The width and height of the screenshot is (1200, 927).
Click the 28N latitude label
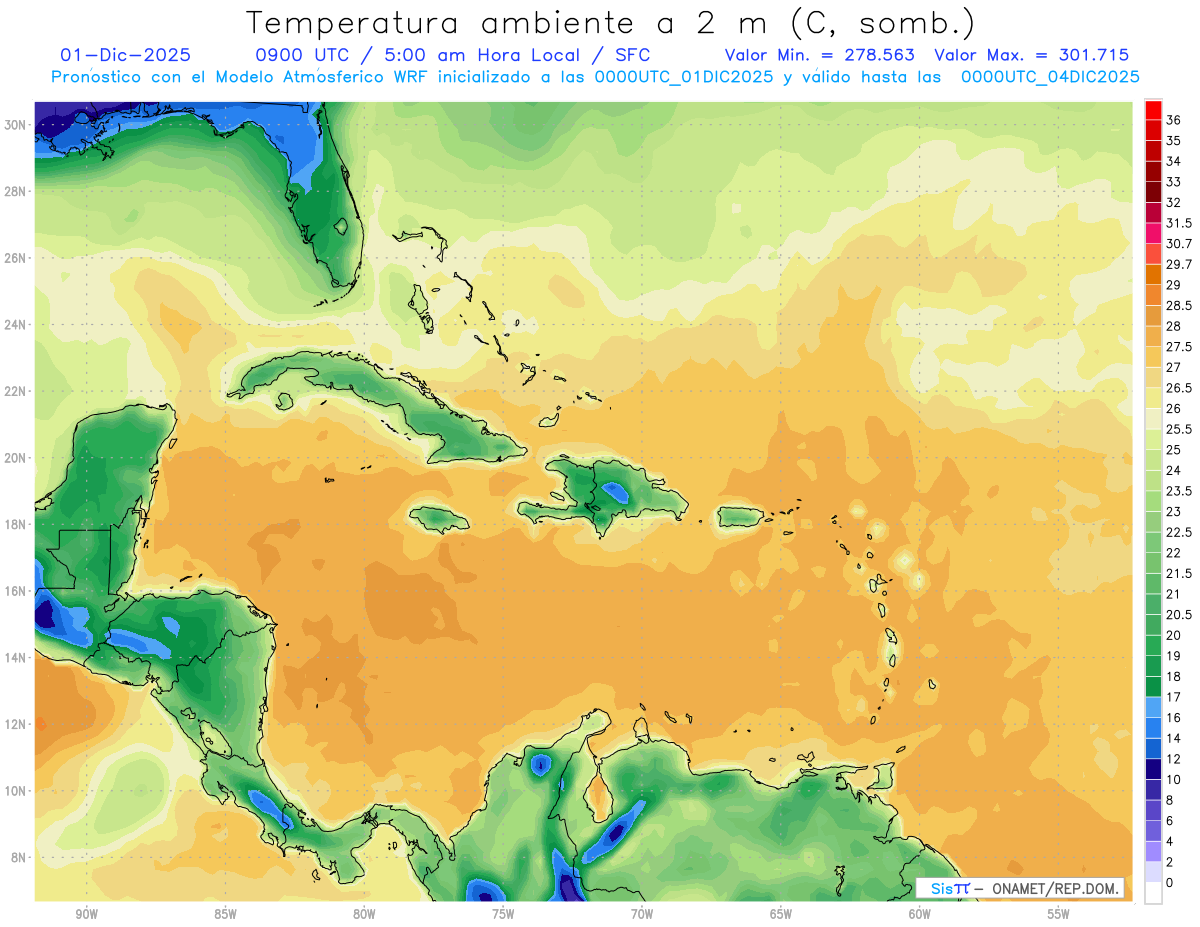point(17,191)
